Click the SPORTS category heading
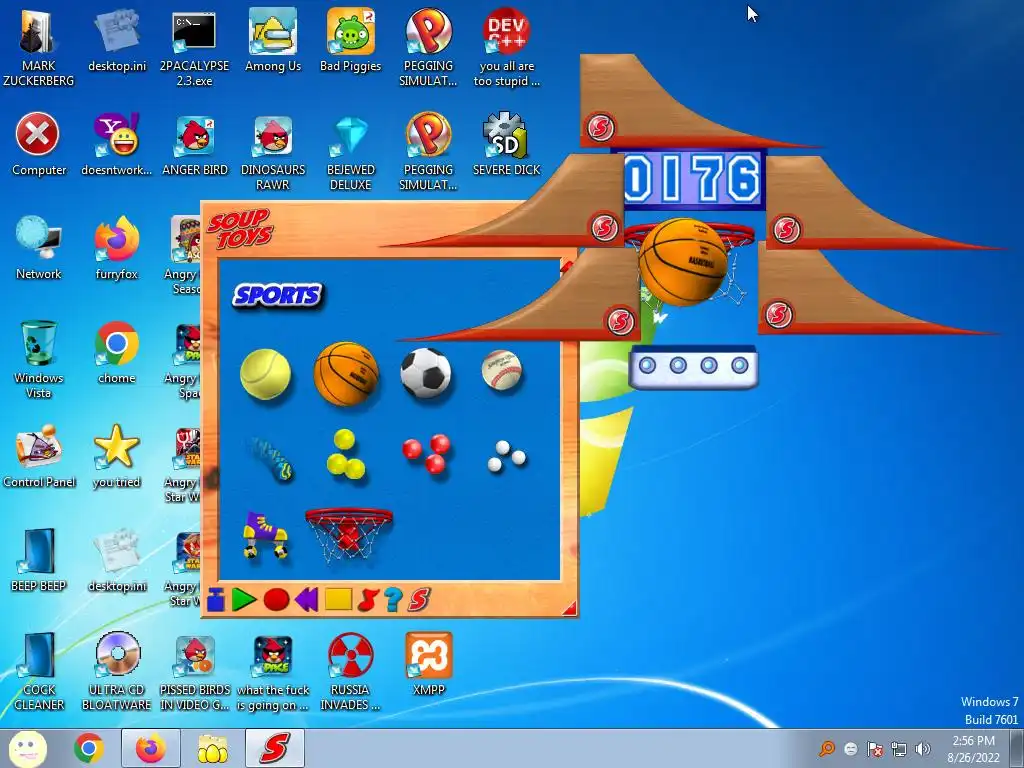This screenshot has width=1024, height=768. [x=278, y=295]
